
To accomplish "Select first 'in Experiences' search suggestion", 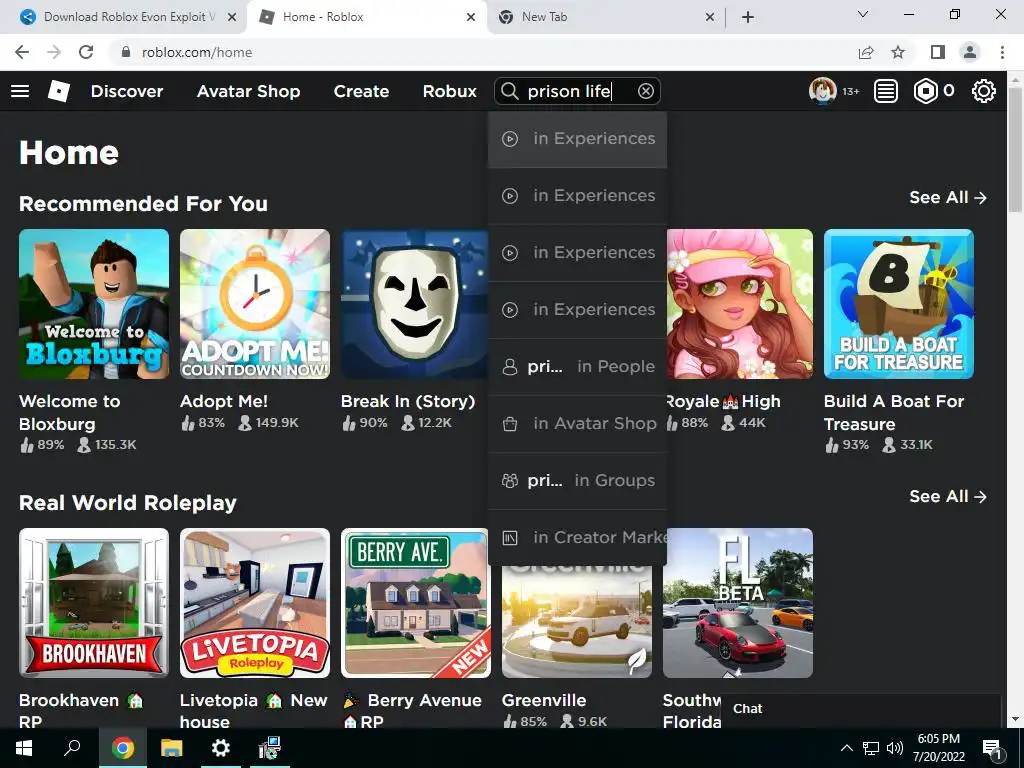I will click(577, 138).
